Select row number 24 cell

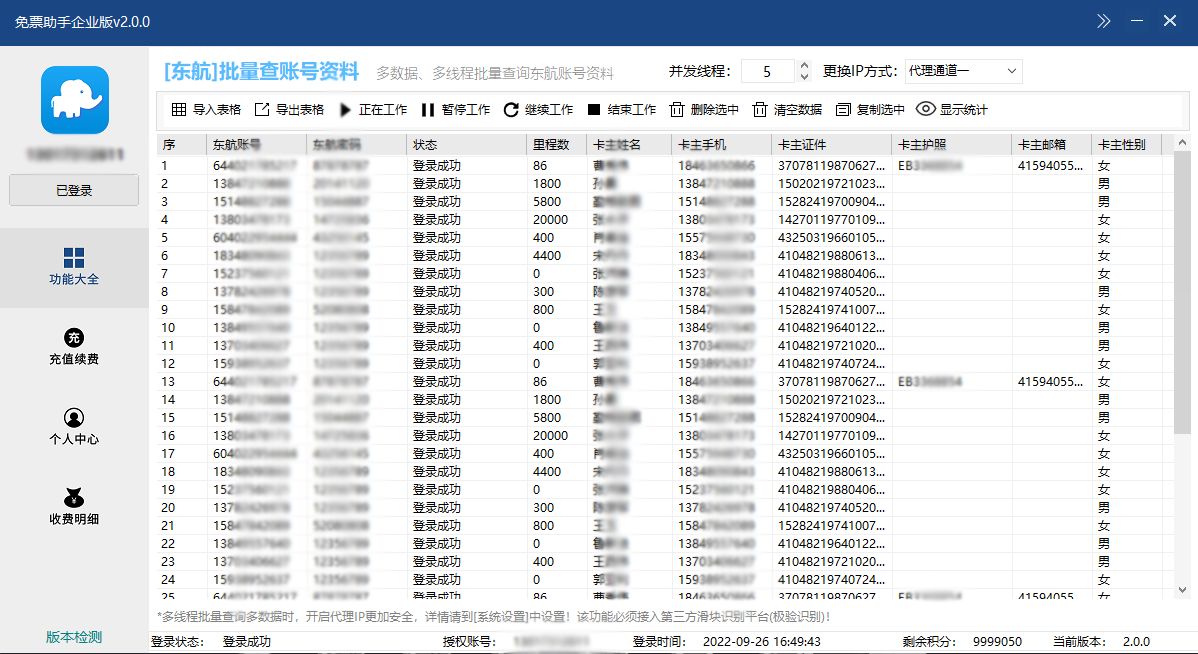coord(168,580)
